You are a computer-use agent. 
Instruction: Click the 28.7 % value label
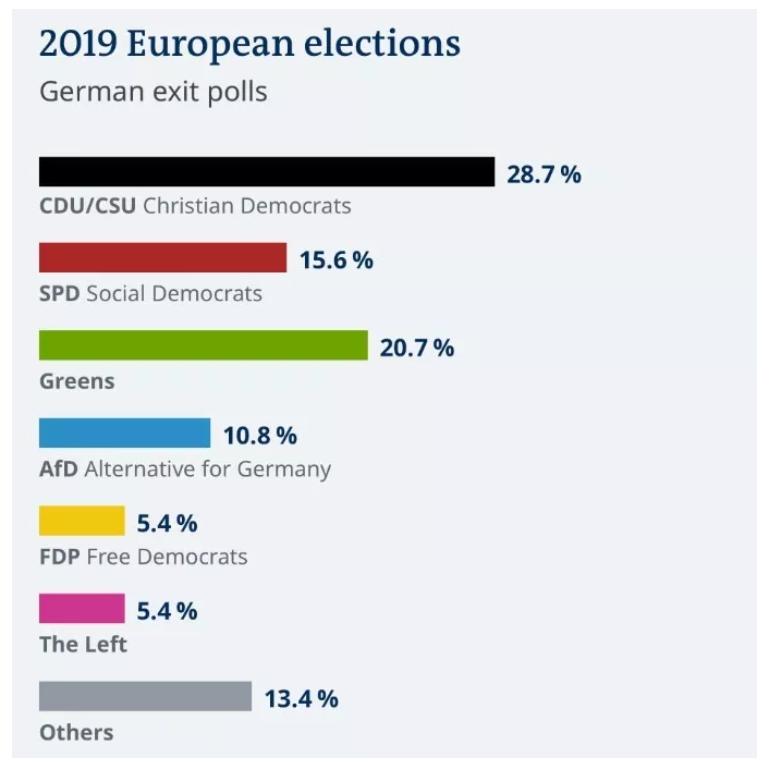point(543,174)
